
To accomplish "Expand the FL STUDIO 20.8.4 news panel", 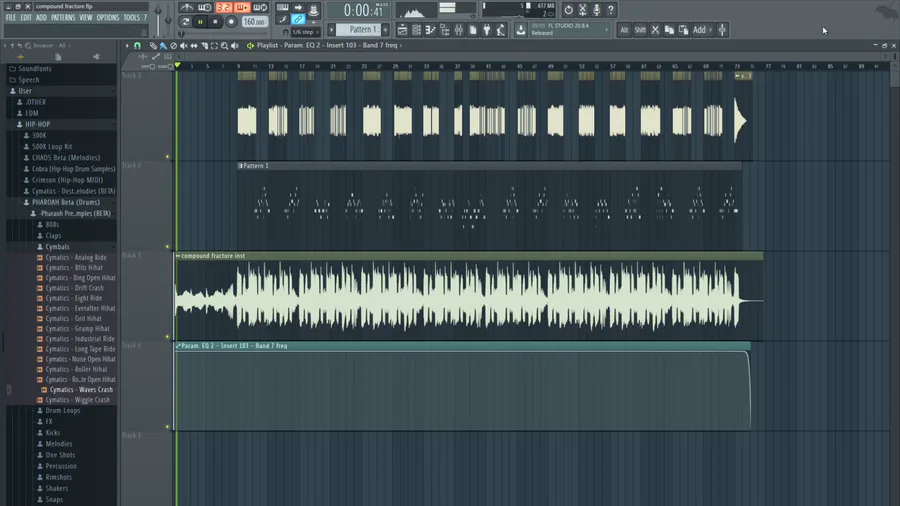I will tap(569, 29).
